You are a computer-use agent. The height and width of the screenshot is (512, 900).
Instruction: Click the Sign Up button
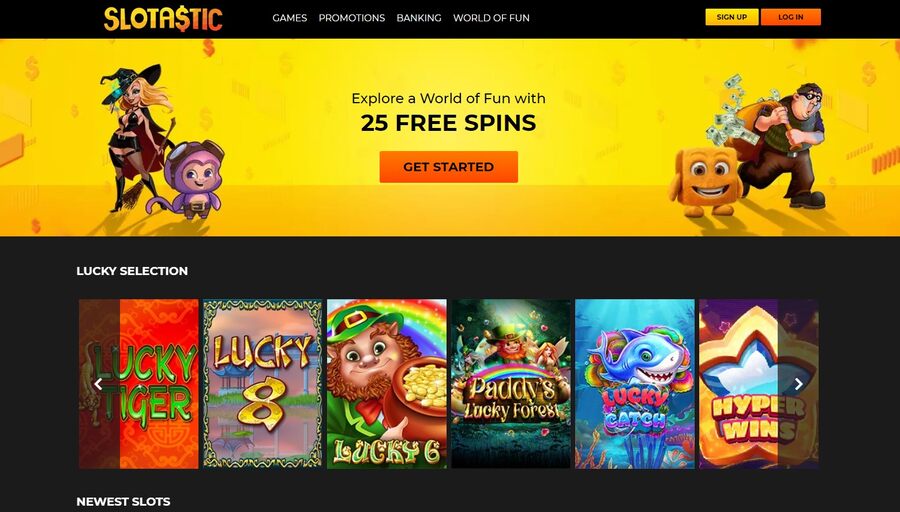point(732,17)
